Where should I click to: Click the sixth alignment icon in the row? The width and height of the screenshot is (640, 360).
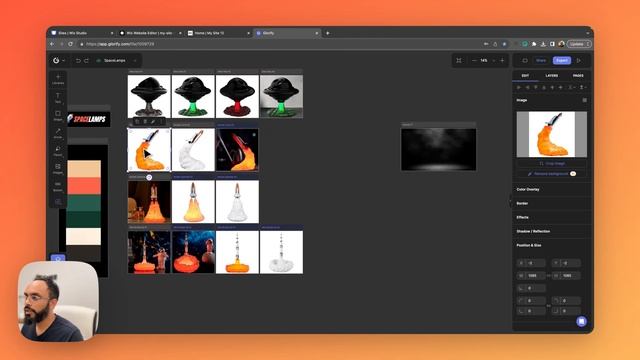pos(560,87)
